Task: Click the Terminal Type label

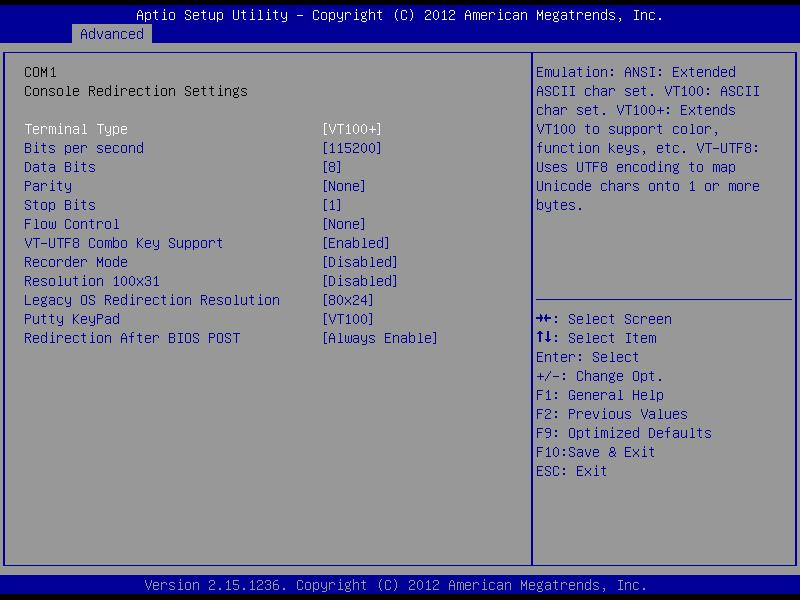Action: [x=76, y=129]
